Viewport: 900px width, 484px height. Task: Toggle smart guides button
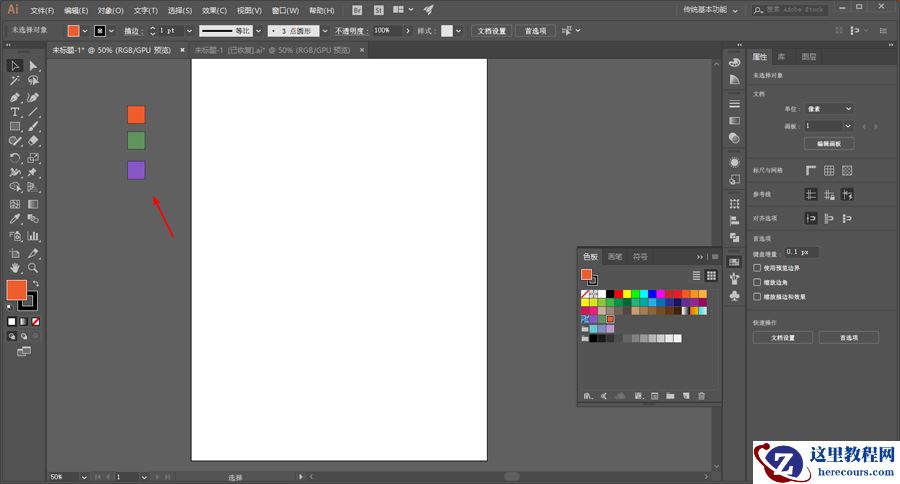(x=847, y=195)
